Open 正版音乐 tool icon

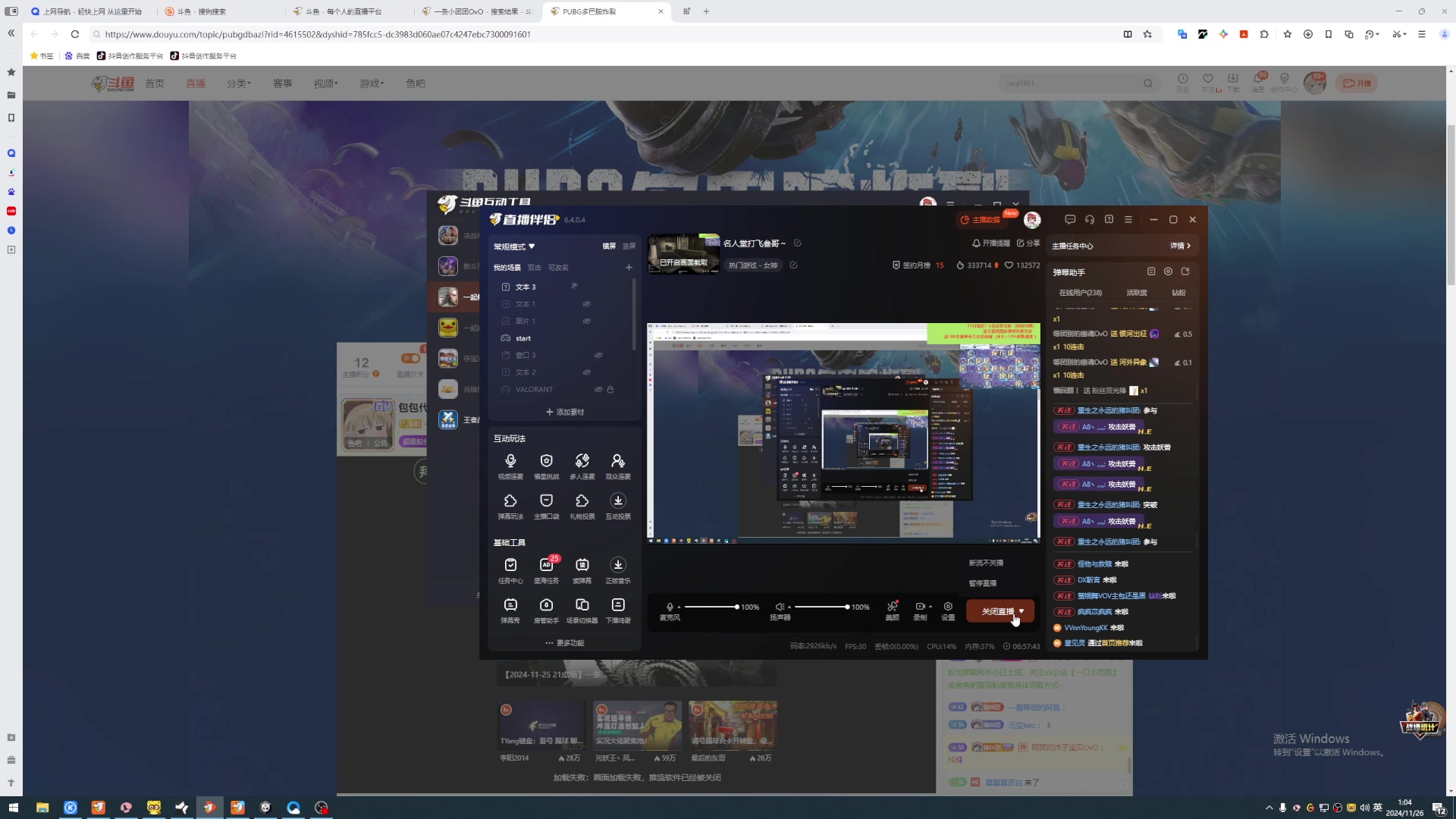pos(618,570)
